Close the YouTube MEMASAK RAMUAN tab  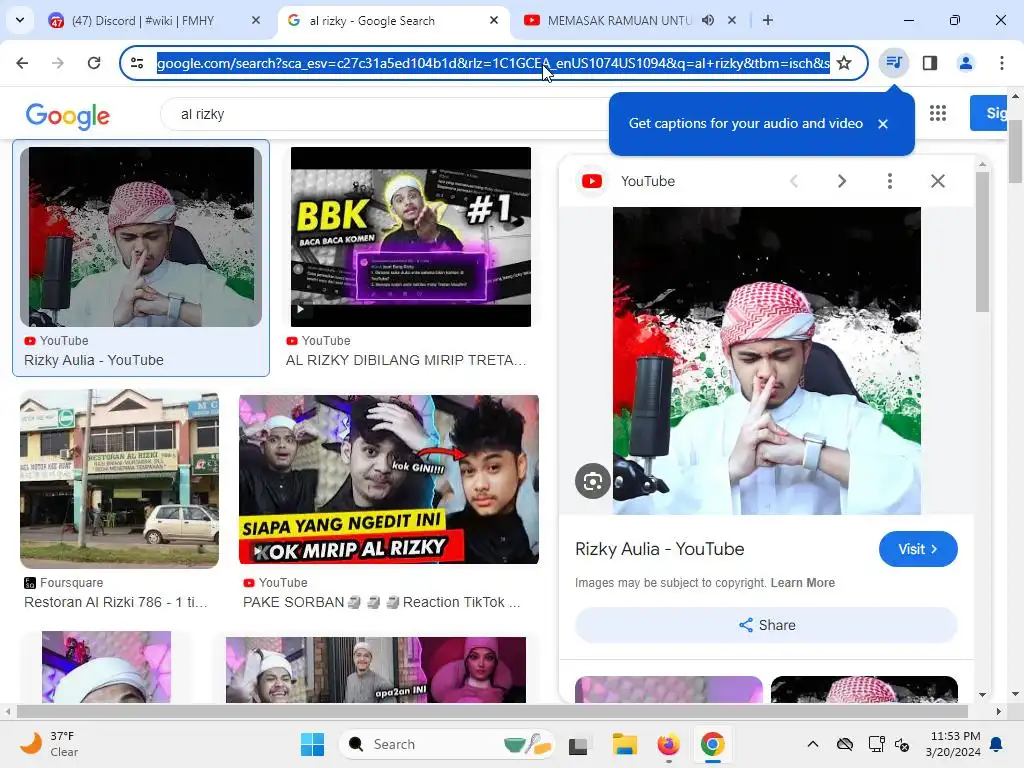coord(732,20)
